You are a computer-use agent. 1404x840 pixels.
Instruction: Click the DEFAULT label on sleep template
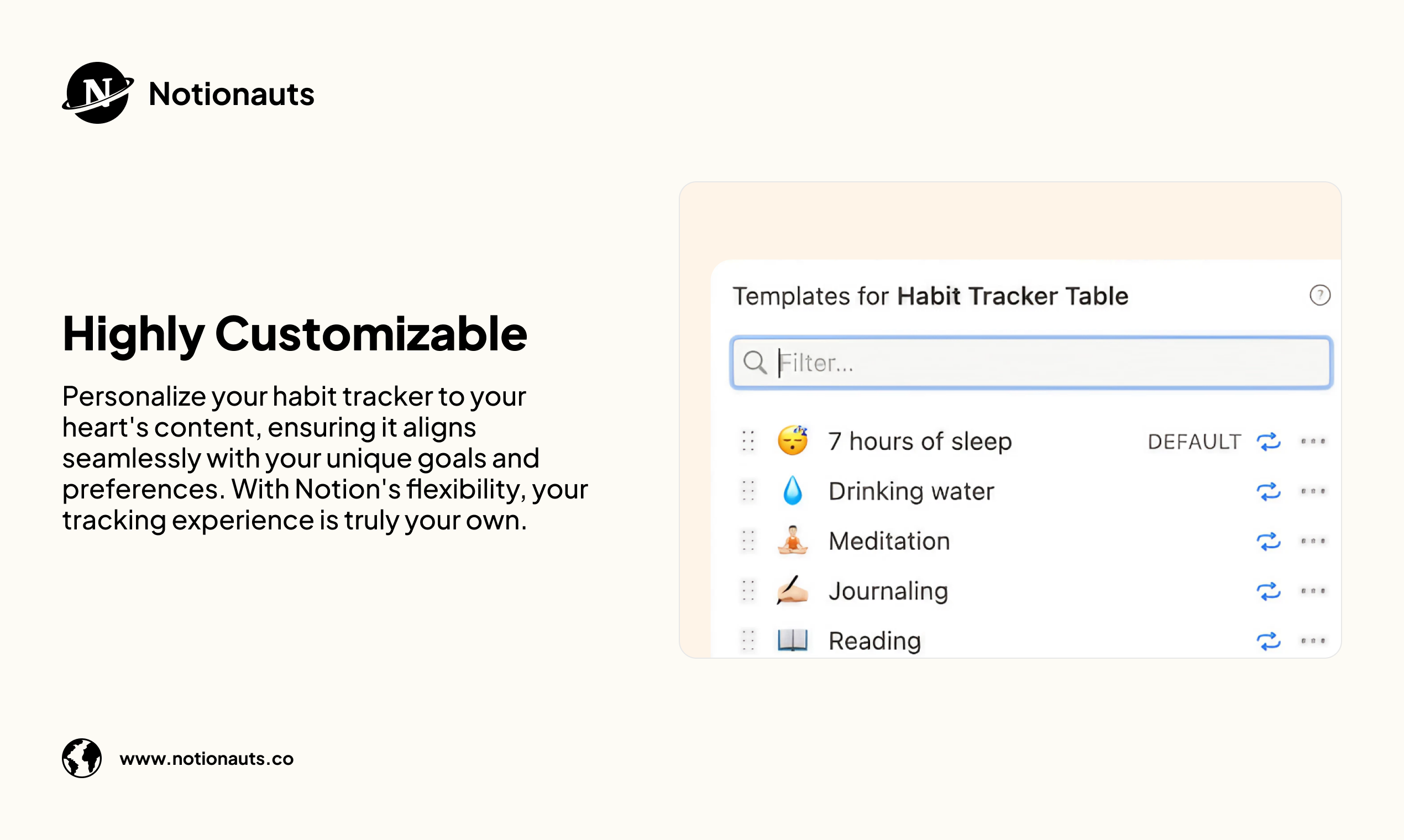(x=1194, y=442)
